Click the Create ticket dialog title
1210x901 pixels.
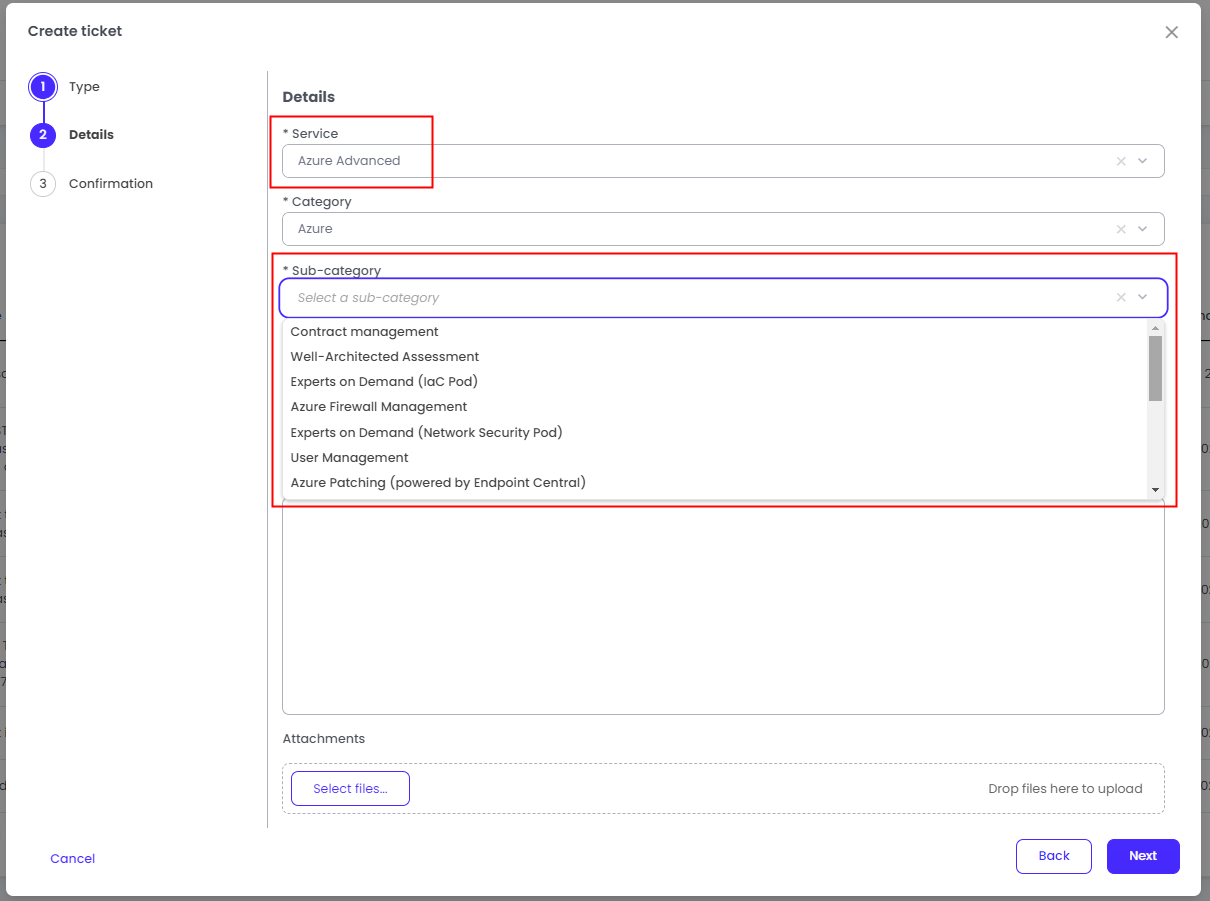point(75,31)
